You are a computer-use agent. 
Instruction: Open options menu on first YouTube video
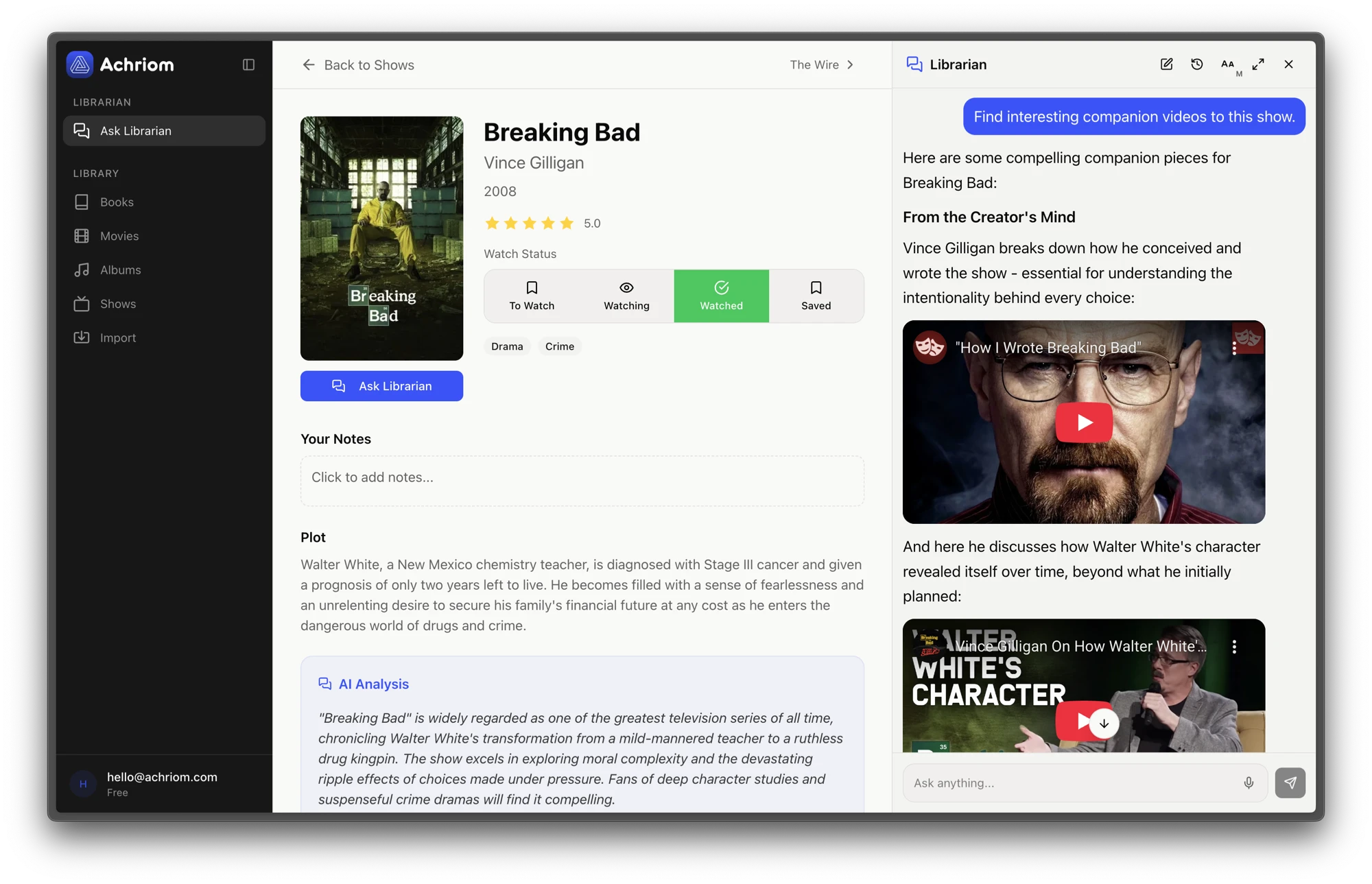pos(1234,348)
